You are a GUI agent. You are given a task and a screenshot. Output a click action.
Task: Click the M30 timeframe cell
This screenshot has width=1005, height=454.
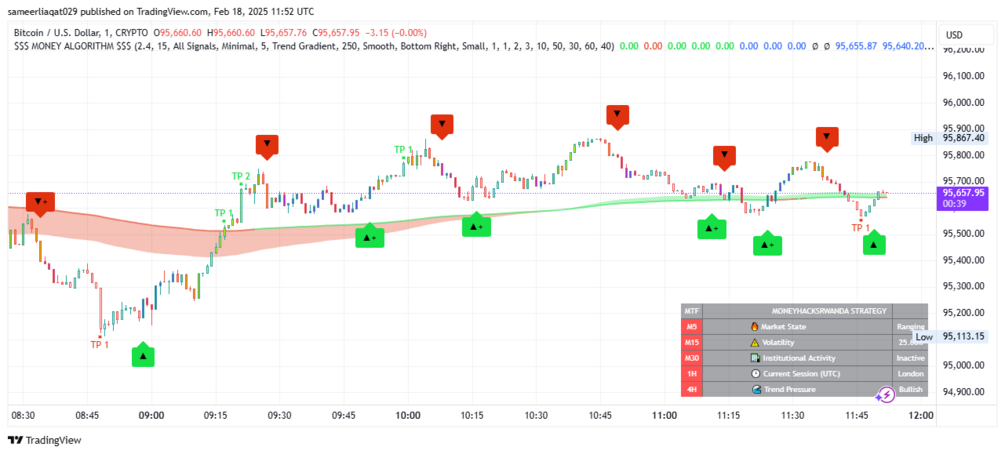(x=691, y=358)
